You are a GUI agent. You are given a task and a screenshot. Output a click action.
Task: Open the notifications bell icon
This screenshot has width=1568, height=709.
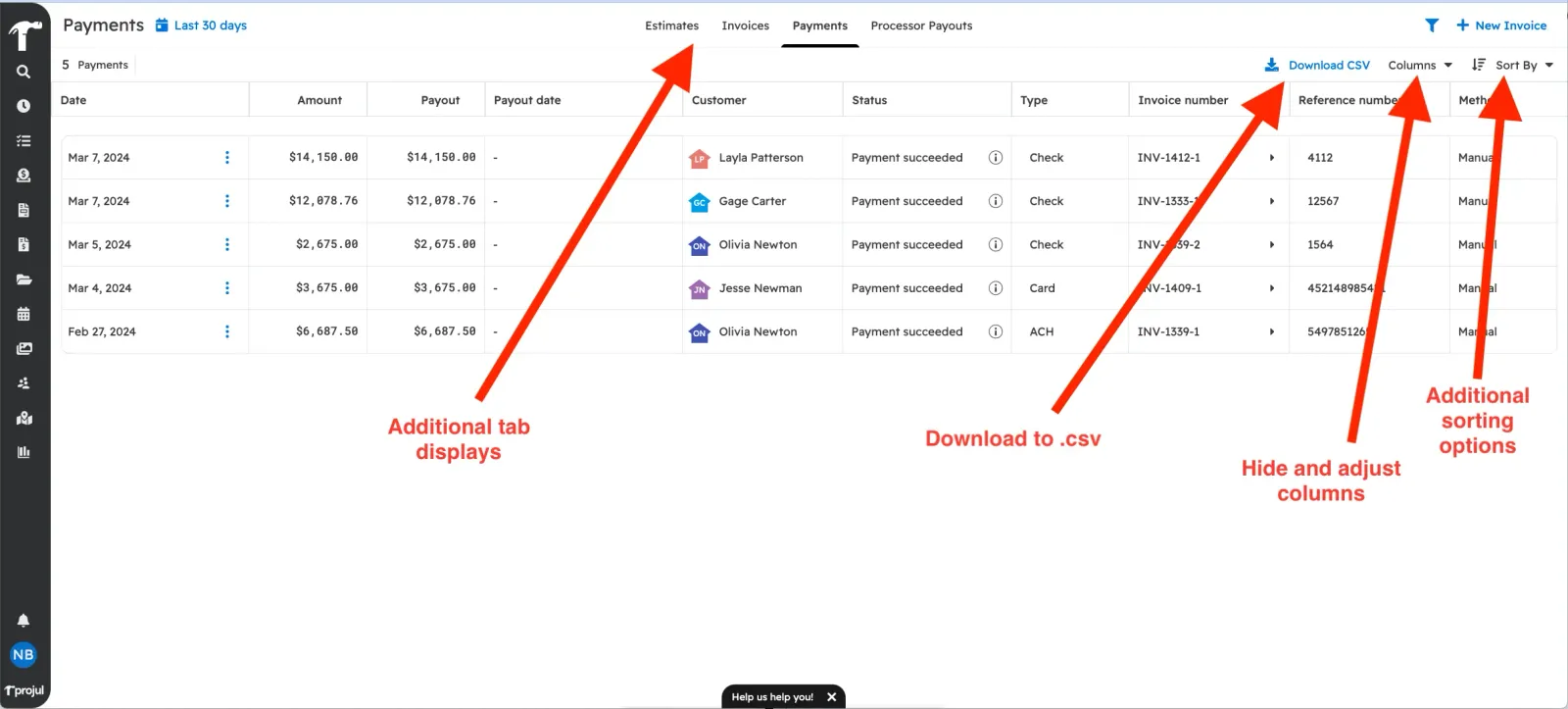pyautogui.click(x=24, y=620)
